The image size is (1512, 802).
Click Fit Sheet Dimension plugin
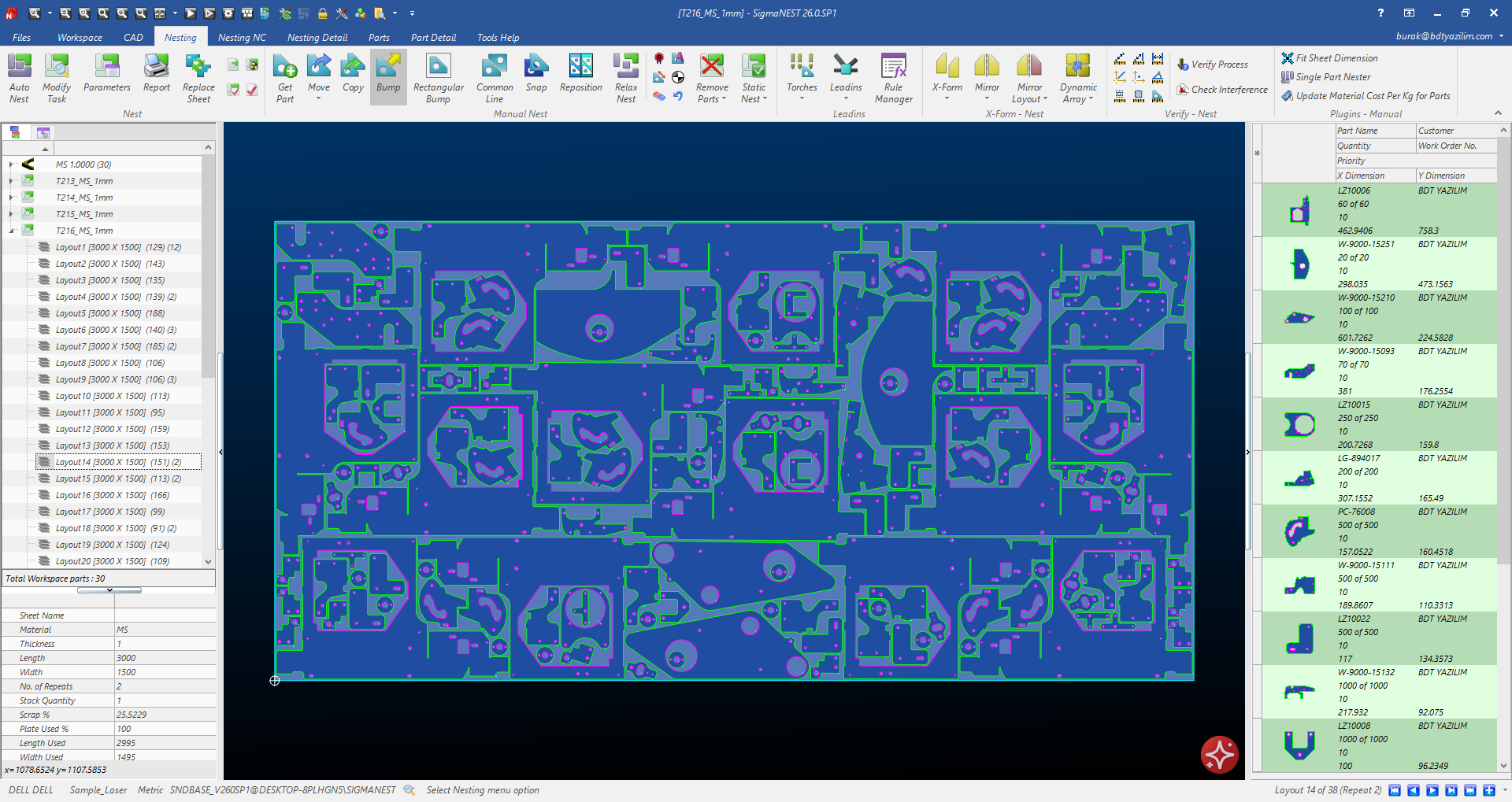(x=1329, y=58)
